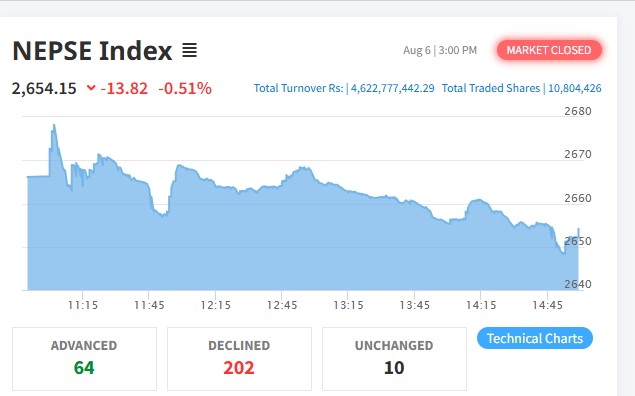Select the UNCHANGED 10 box
The height and width of the screenshot is (396, 635).
tap(394, 359)
